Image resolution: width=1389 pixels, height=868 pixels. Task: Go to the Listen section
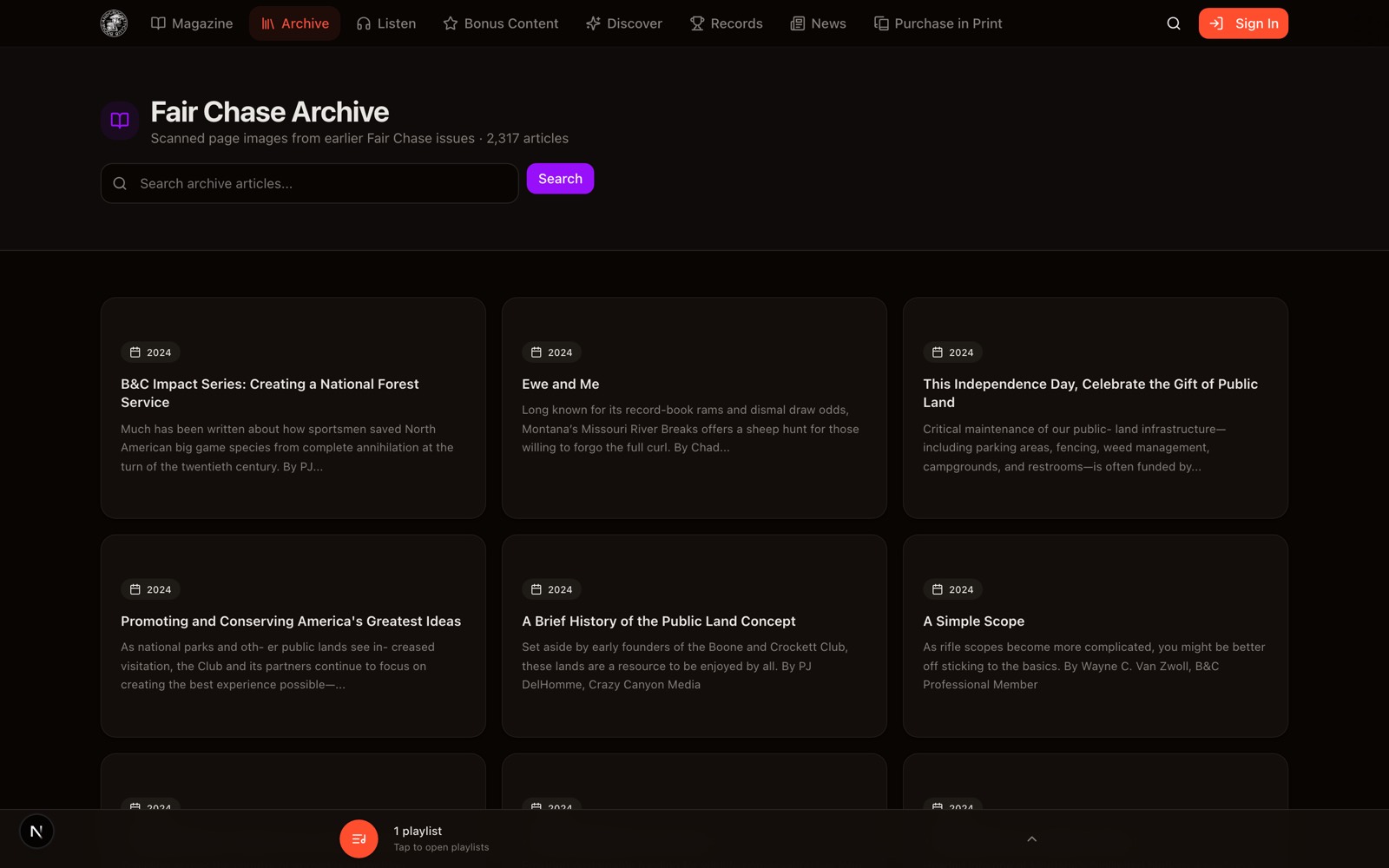pos(386,23)
